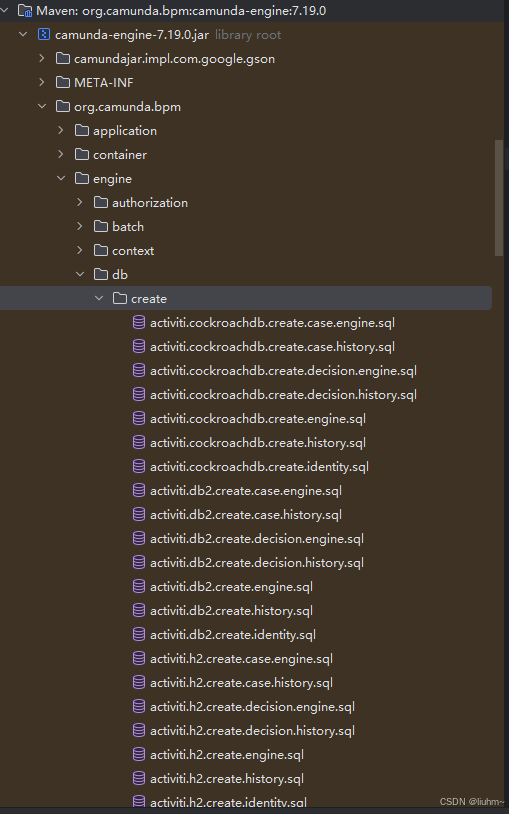Screen dimensions: 509x814
Task: Collapse the camunda-engine-7.19.0.jar node
Action: coord(23,35)
